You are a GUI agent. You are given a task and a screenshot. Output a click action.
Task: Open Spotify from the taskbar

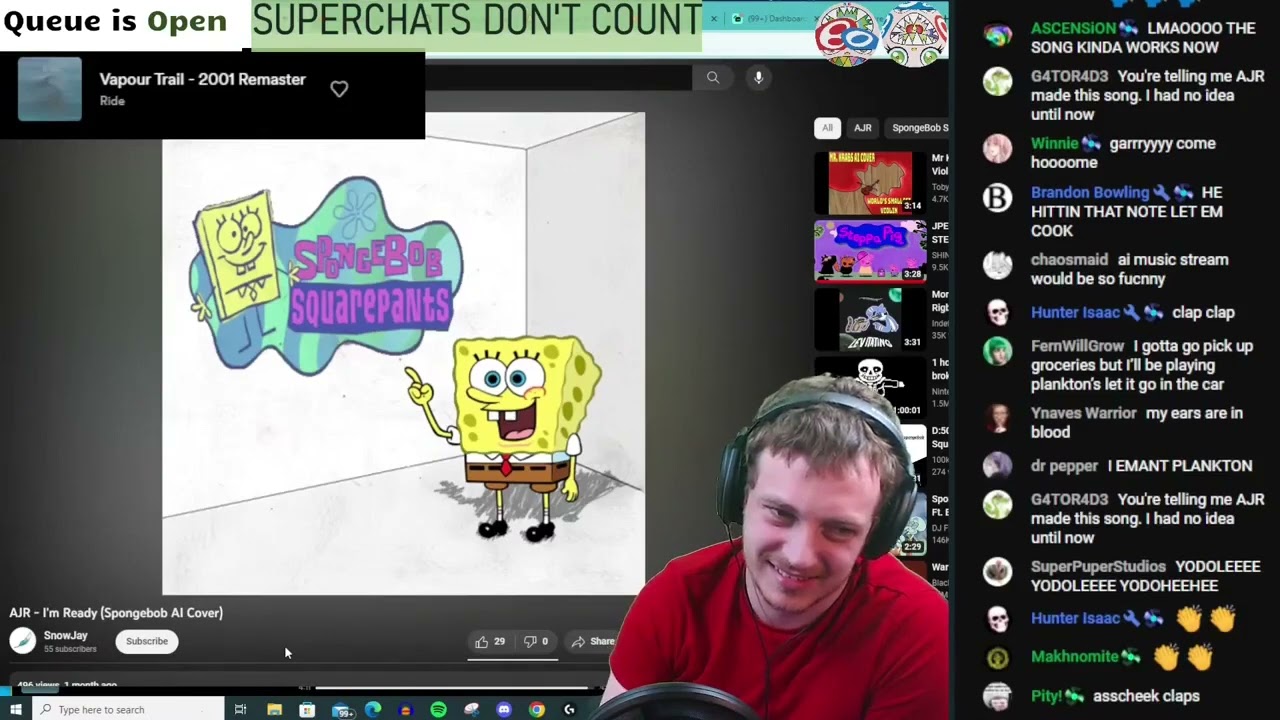[x=438, y=709]
